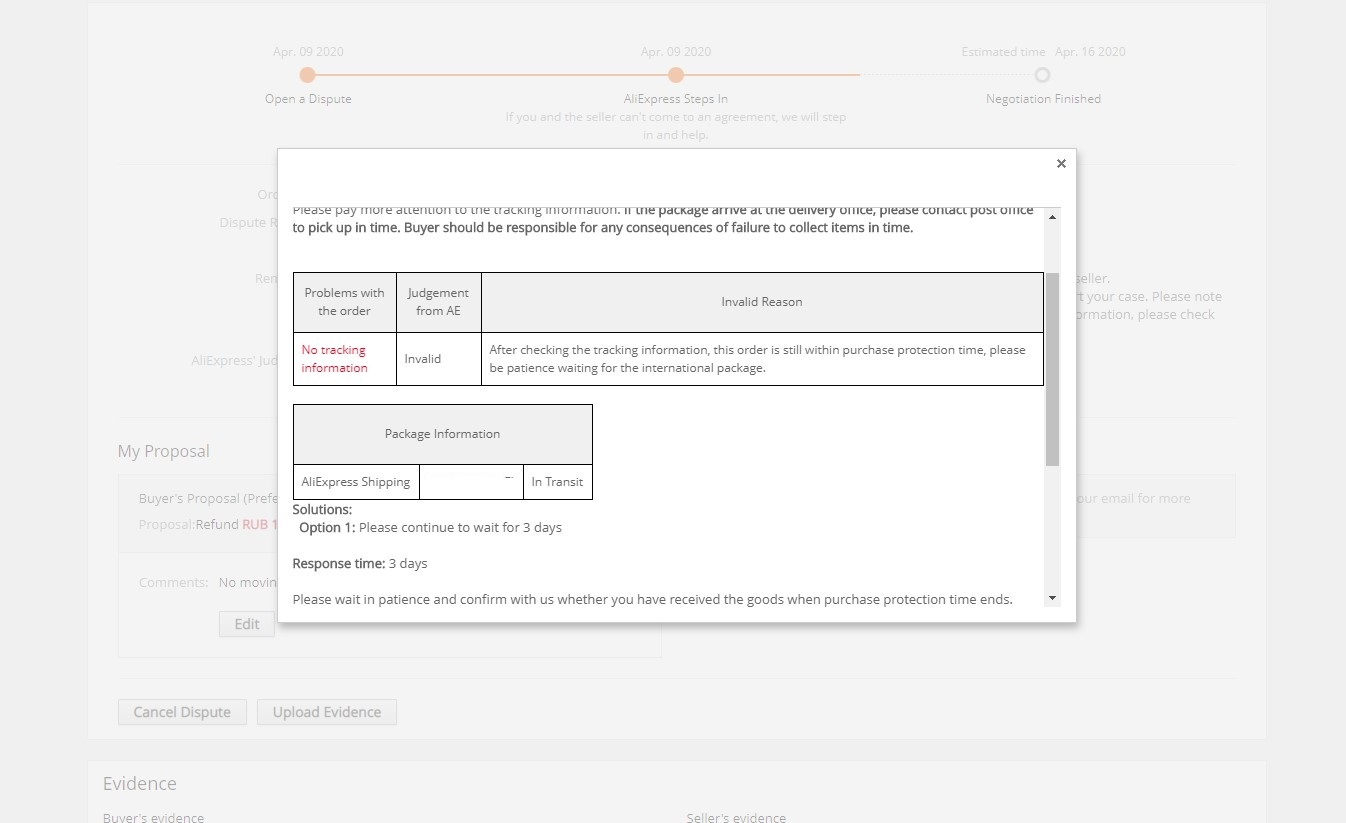The height and width of the screenshot is (823, 1346).
Task: Click the 'Seller's evidence' label
Action: click(x=736, y=818)
